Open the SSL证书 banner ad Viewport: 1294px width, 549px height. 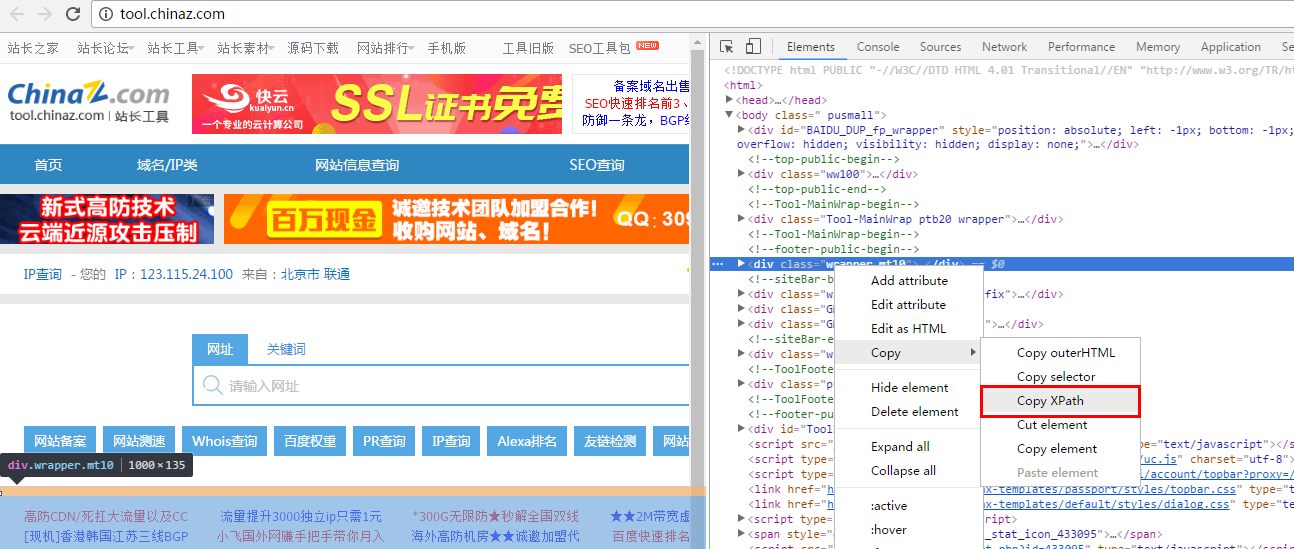point(377,105)
